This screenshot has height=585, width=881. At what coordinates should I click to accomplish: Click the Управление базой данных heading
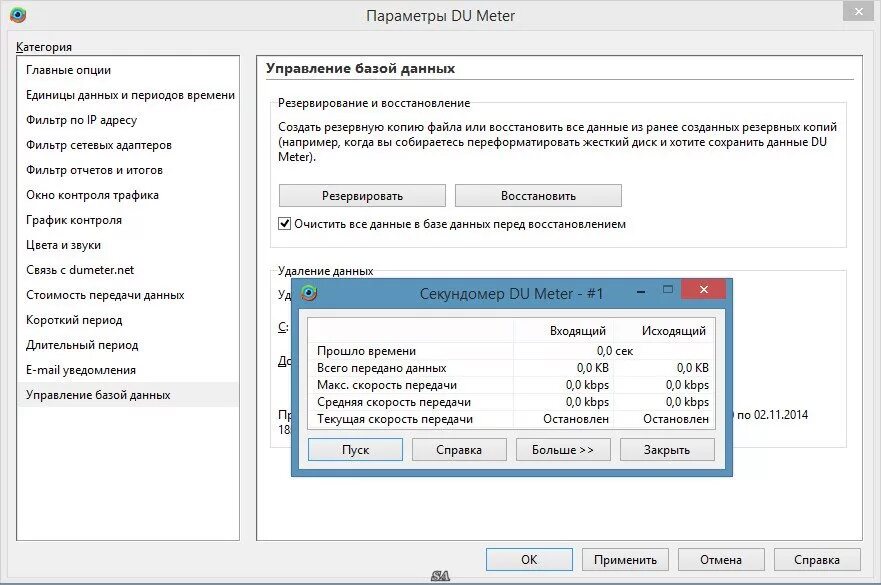click(x=360, y=69)
